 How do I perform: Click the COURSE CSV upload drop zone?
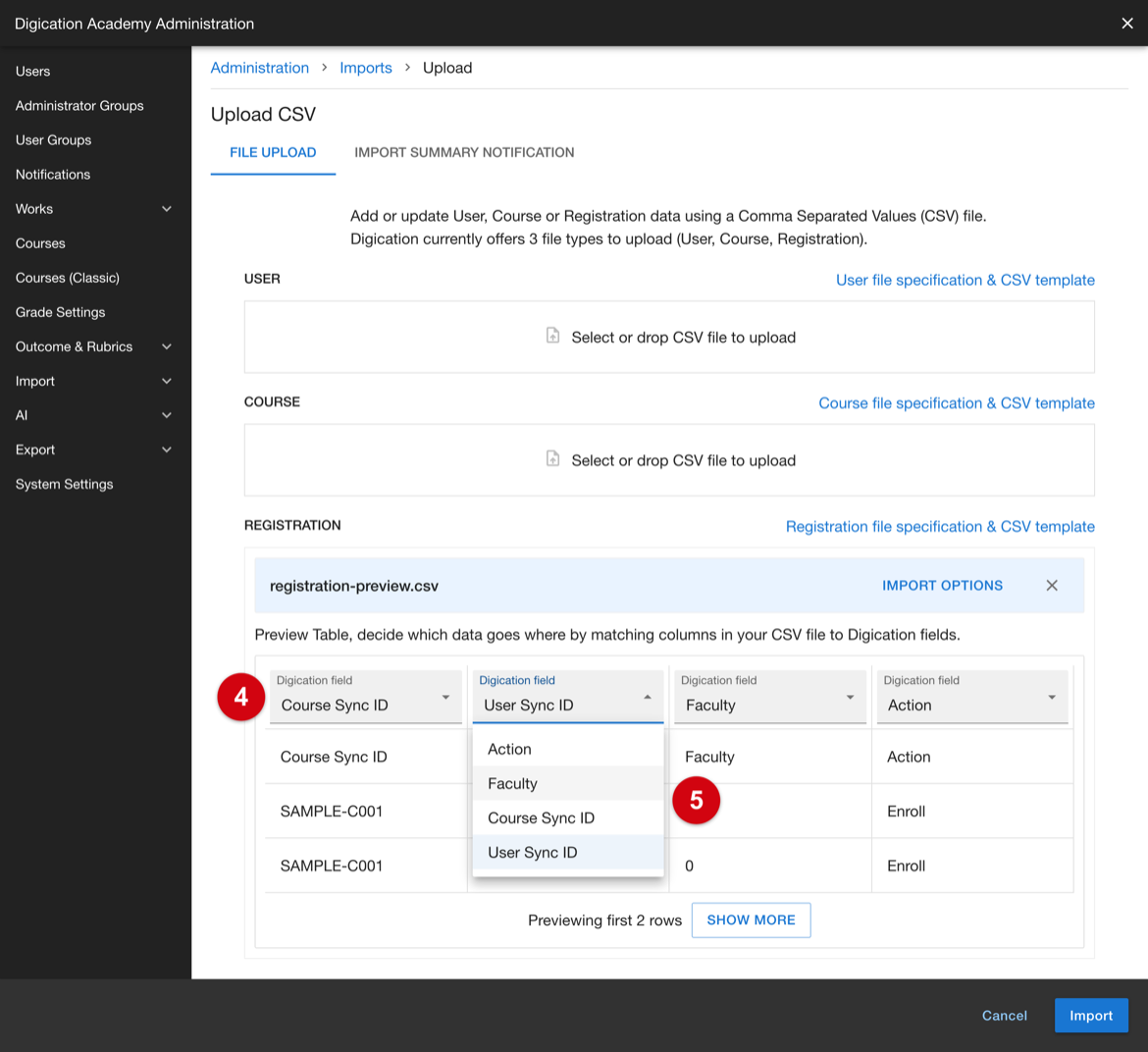pos(669,459)
